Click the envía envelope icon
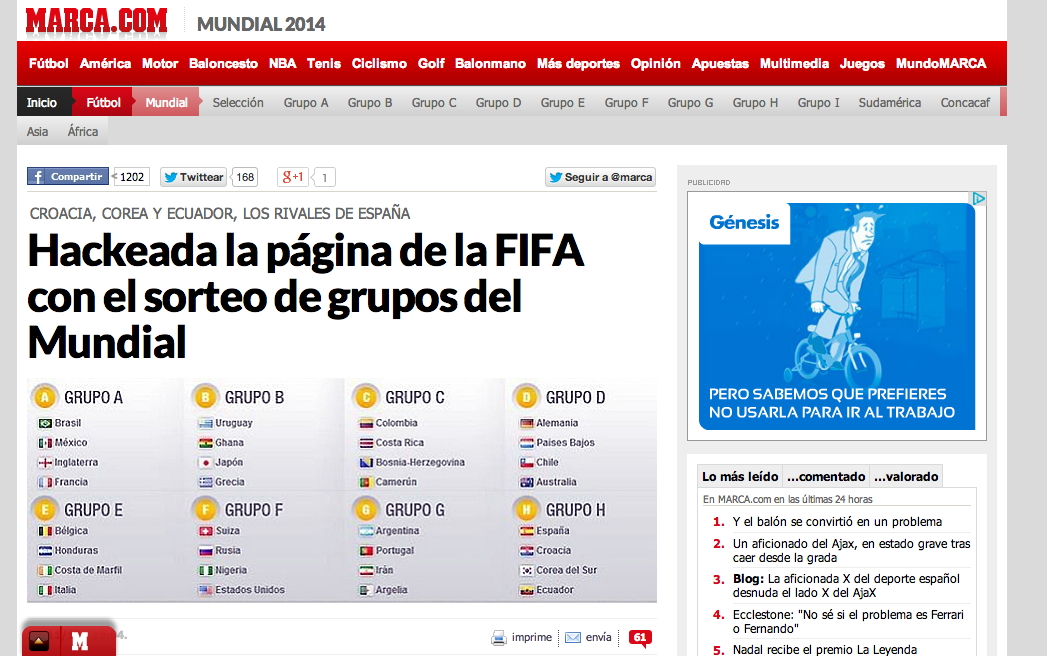1047x656 pixels. point(573,637)
